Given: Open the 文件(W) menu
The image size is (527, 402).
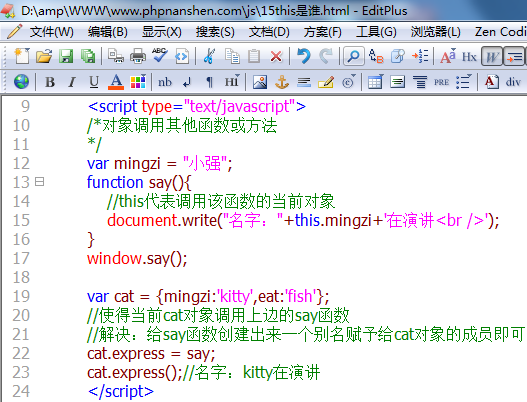Looking at the screenshot, I should (51, 32).
